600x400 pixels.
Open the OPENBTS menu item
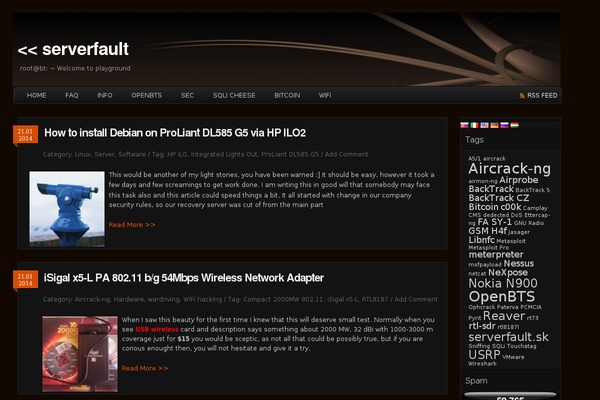(147, 95)
